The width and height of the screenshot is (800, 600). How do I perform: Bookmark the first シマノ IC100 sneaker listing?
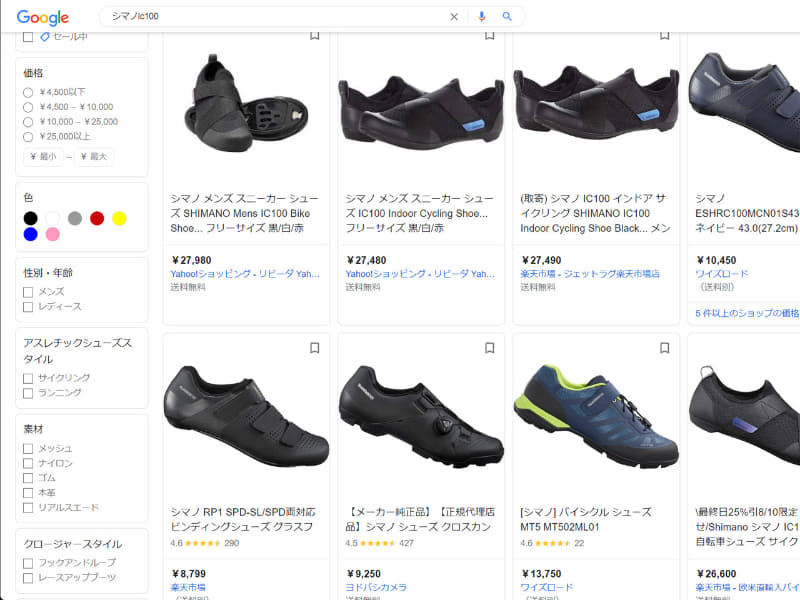click(x=314, y=34)
